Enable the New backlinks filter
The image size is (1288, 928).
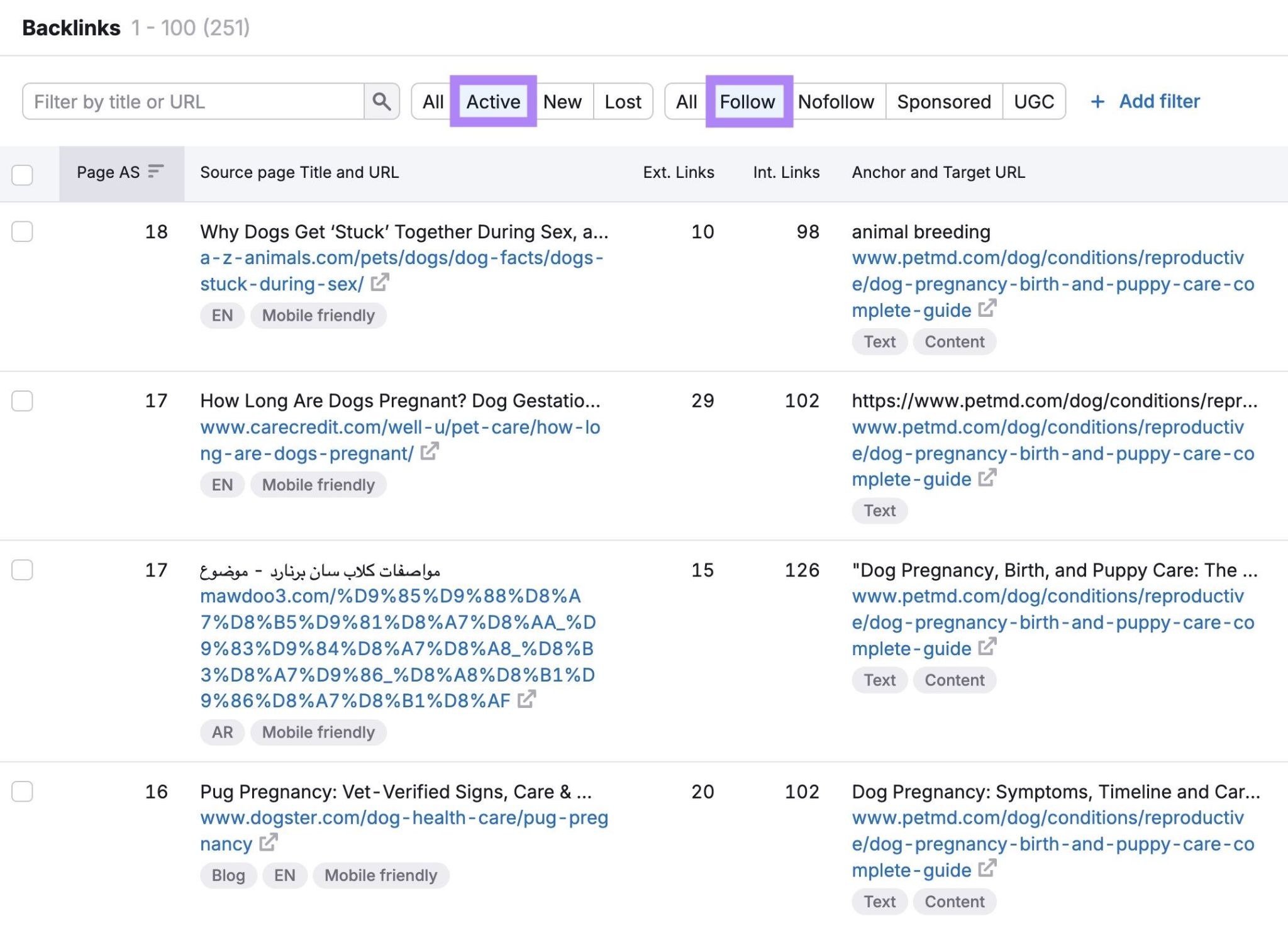pyautogui.click(x=563, y=101)
